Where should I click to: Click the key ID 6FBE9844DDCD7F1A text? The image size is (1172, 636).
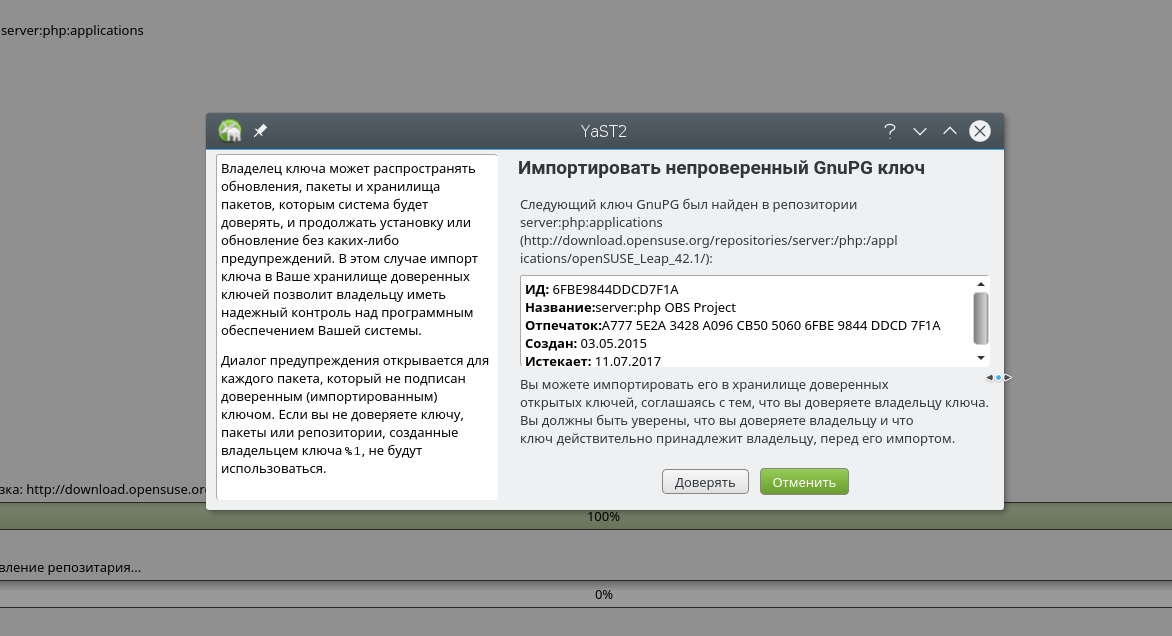(x=615, y=289)
